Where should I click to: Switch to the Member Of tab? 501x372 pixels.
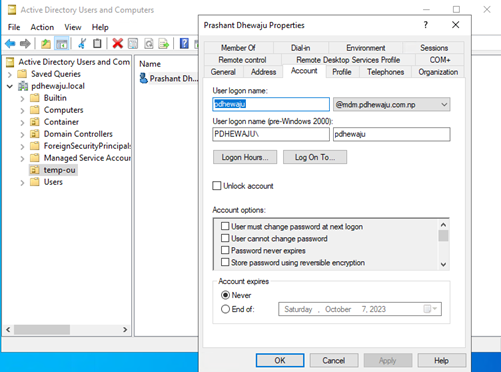[x=238, y=48]
